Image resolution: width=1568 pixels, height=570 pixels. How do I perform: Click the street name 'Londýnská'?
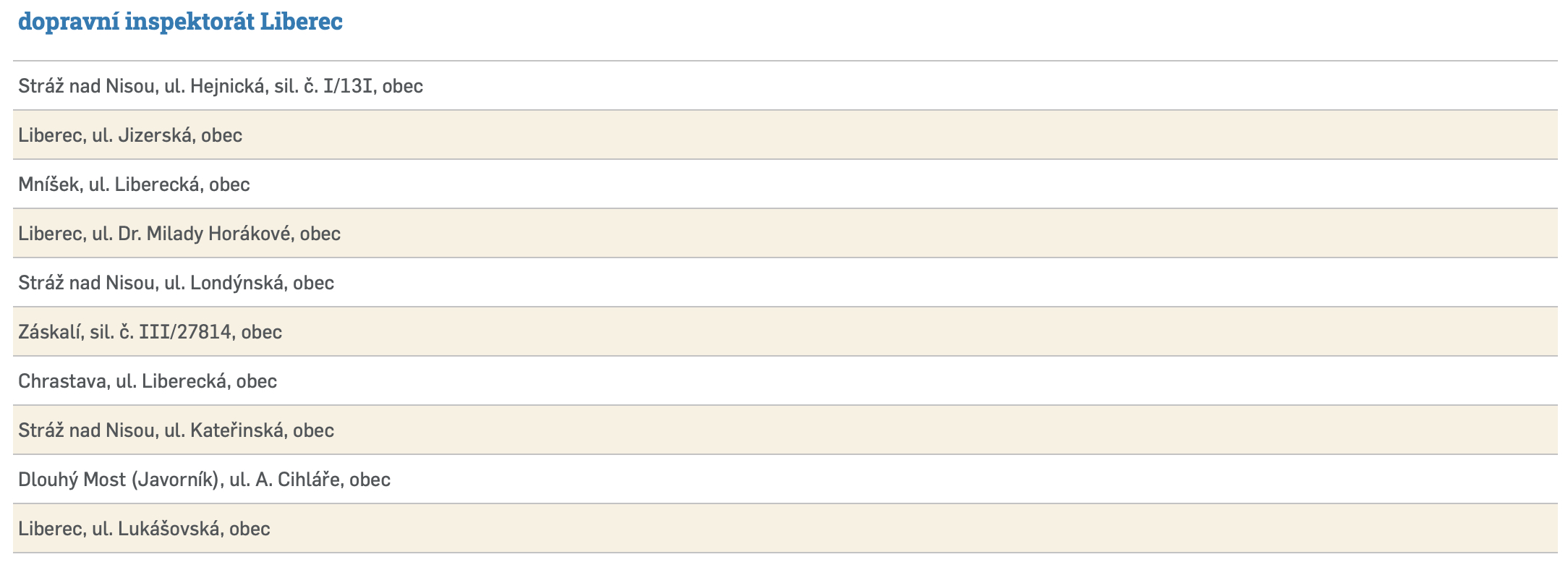237,283
